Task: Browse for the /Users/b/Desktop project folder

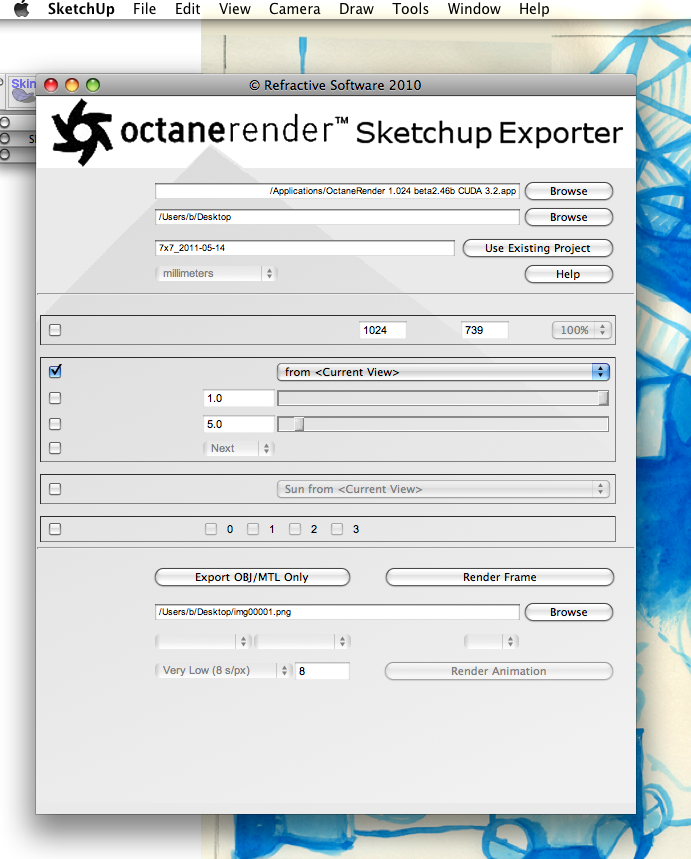Action: 569,217
